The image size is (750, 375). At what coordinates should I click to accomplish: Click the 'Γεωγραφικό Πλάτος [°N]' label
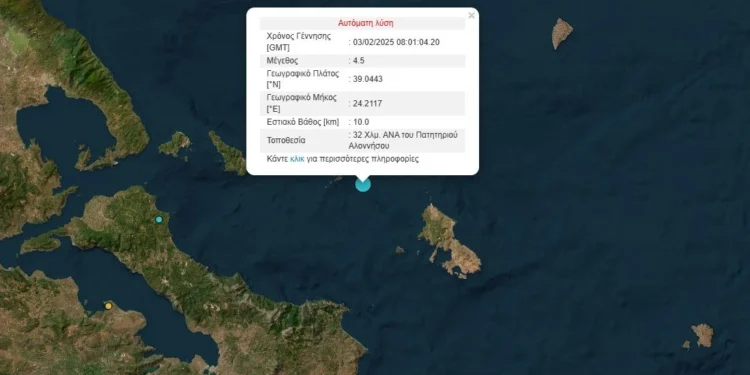(302, 79)
